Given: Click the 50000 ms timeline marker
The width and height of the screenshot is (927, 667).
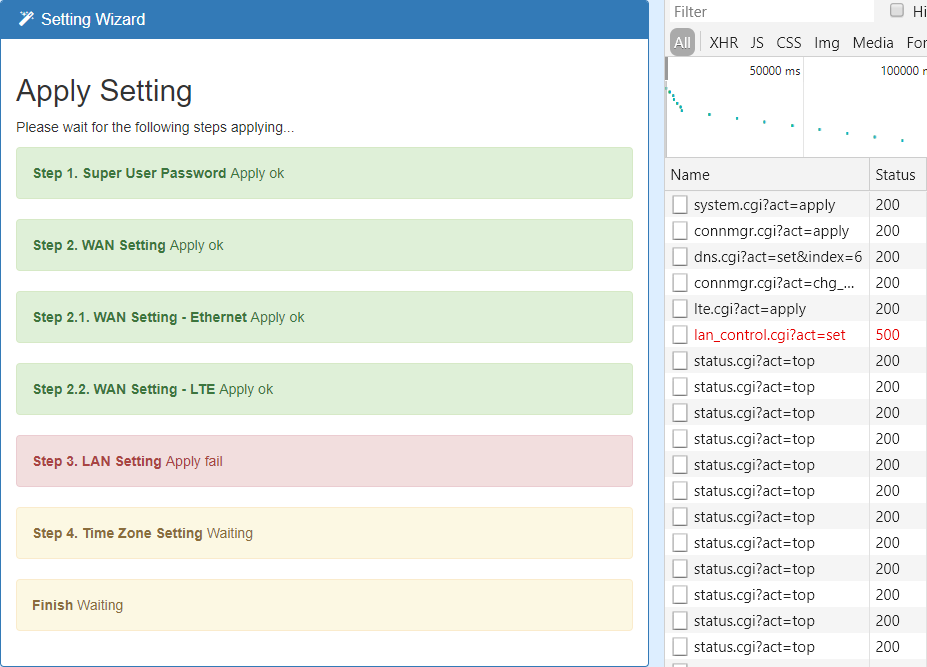Looking at the screenshot, I should pyautogui.click(x=774, y=70).
